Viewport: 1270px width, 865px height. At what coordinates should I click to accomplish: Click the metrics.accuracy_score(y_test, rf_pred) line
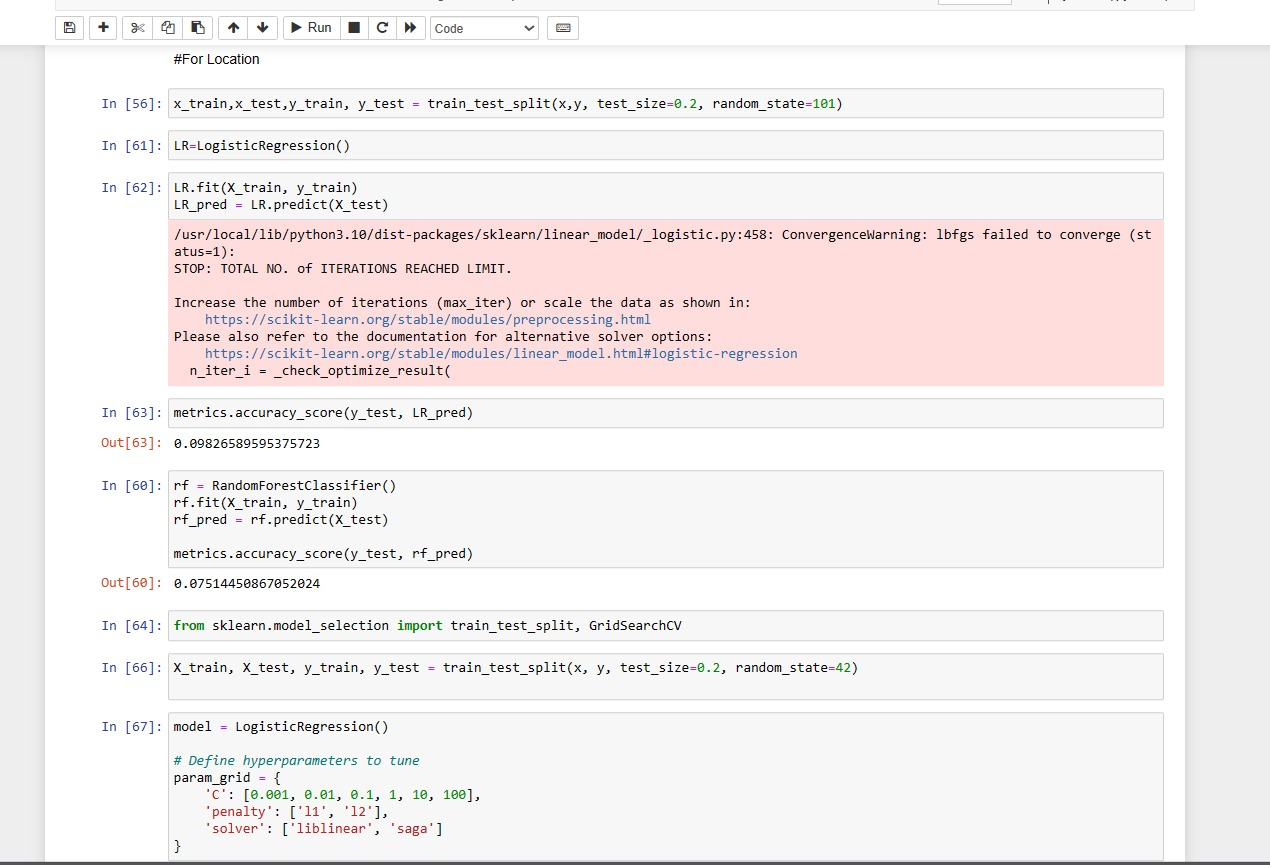(323, 554)
